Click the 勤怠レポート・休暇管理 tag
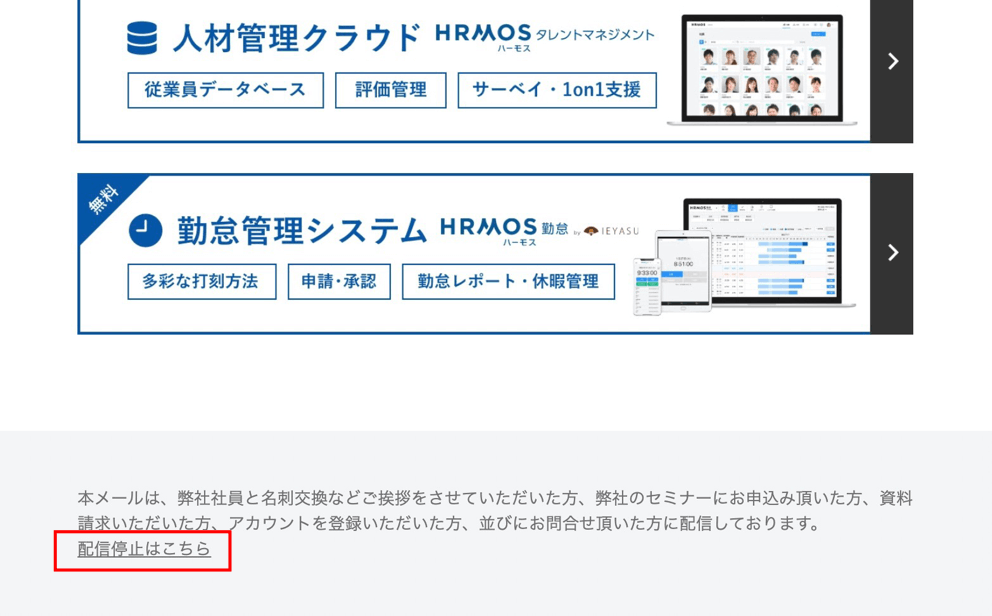 [508, 282]
